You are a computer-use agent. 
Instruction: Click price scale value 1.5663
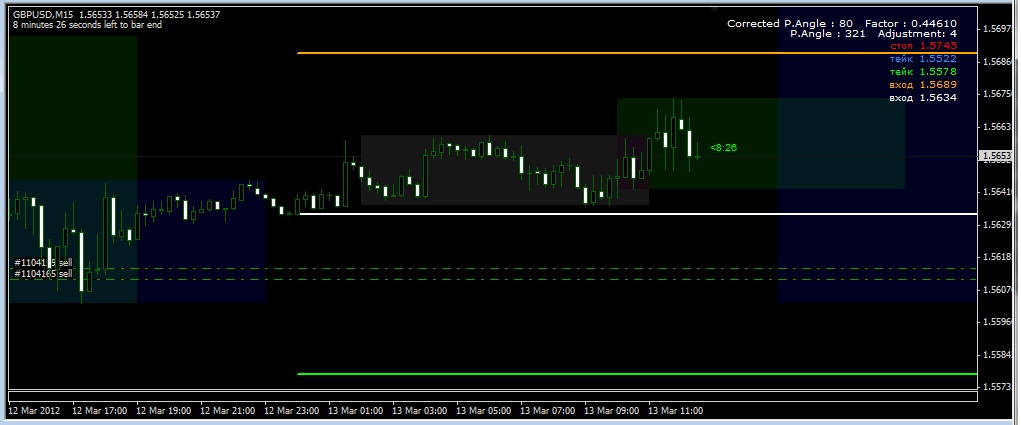[998, 127]
